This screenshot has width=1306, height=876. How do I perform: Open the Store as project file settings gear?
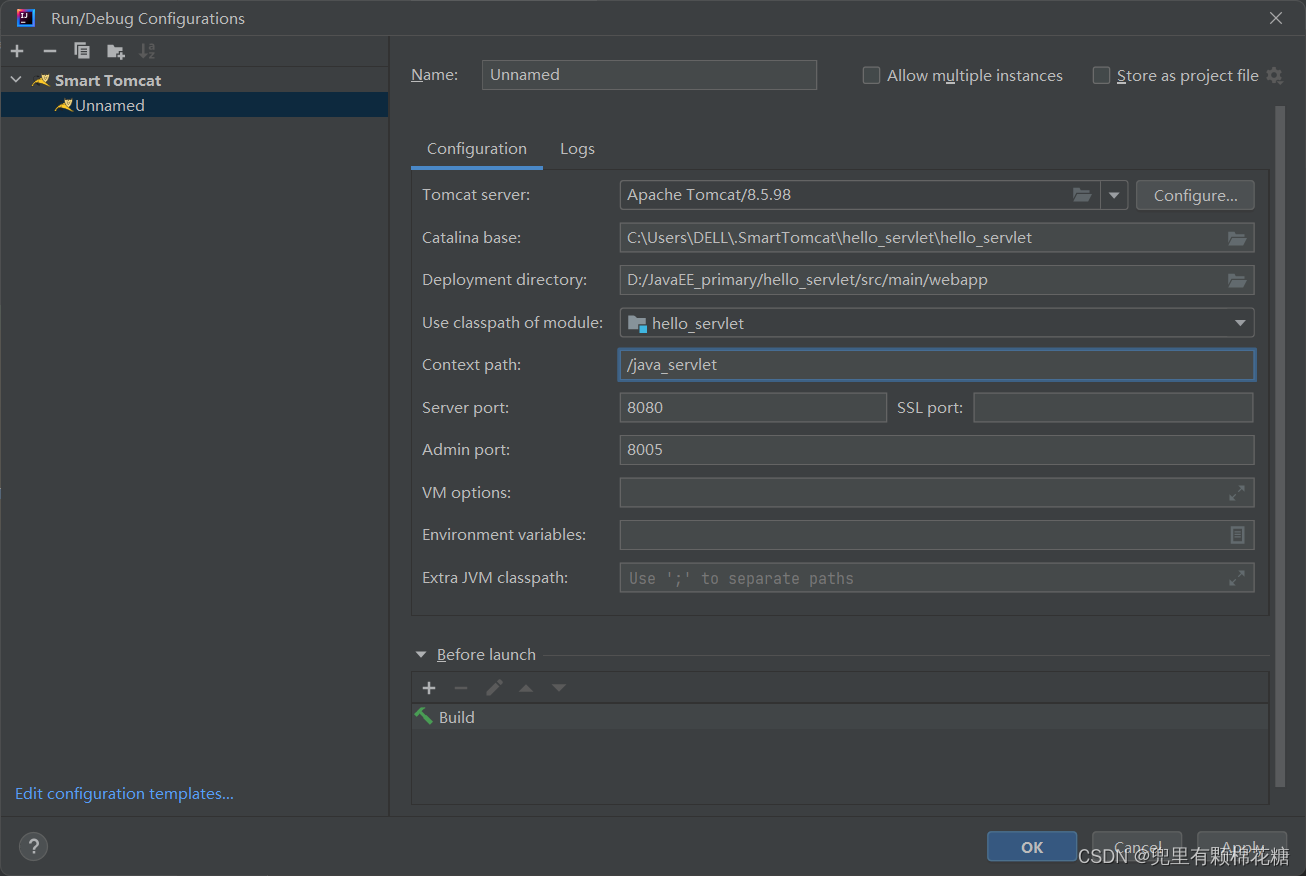[x=1274, y=75]
